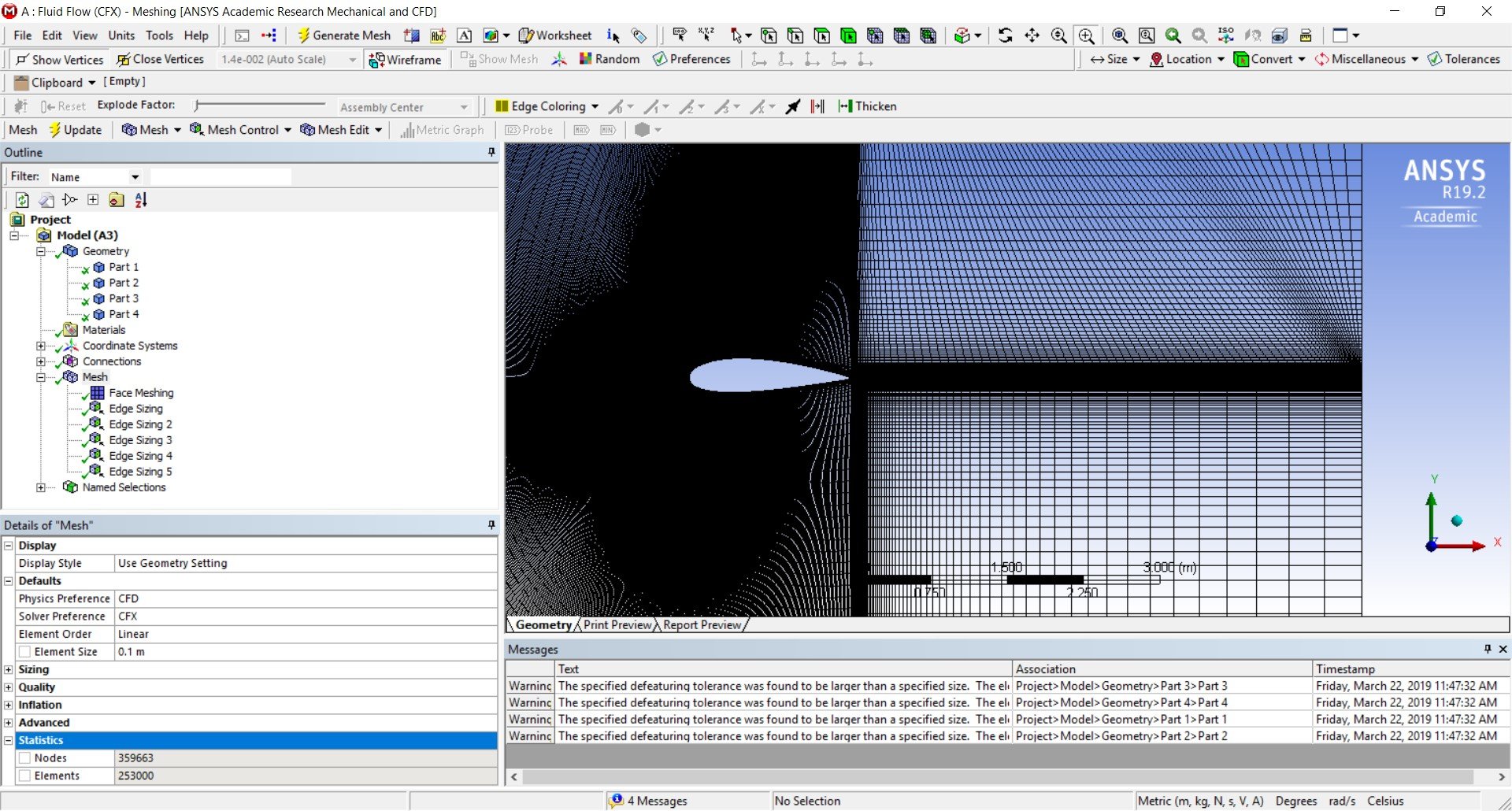
Task: Toggle Wireframe display mode
Action: point(406,59)
